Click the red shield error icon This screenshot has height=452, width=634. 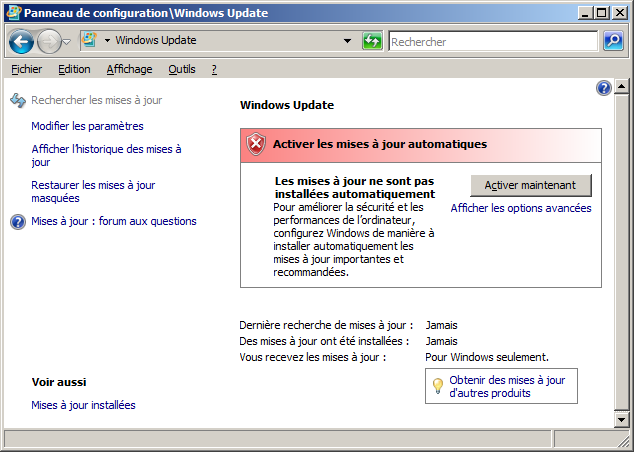point(256,144)
